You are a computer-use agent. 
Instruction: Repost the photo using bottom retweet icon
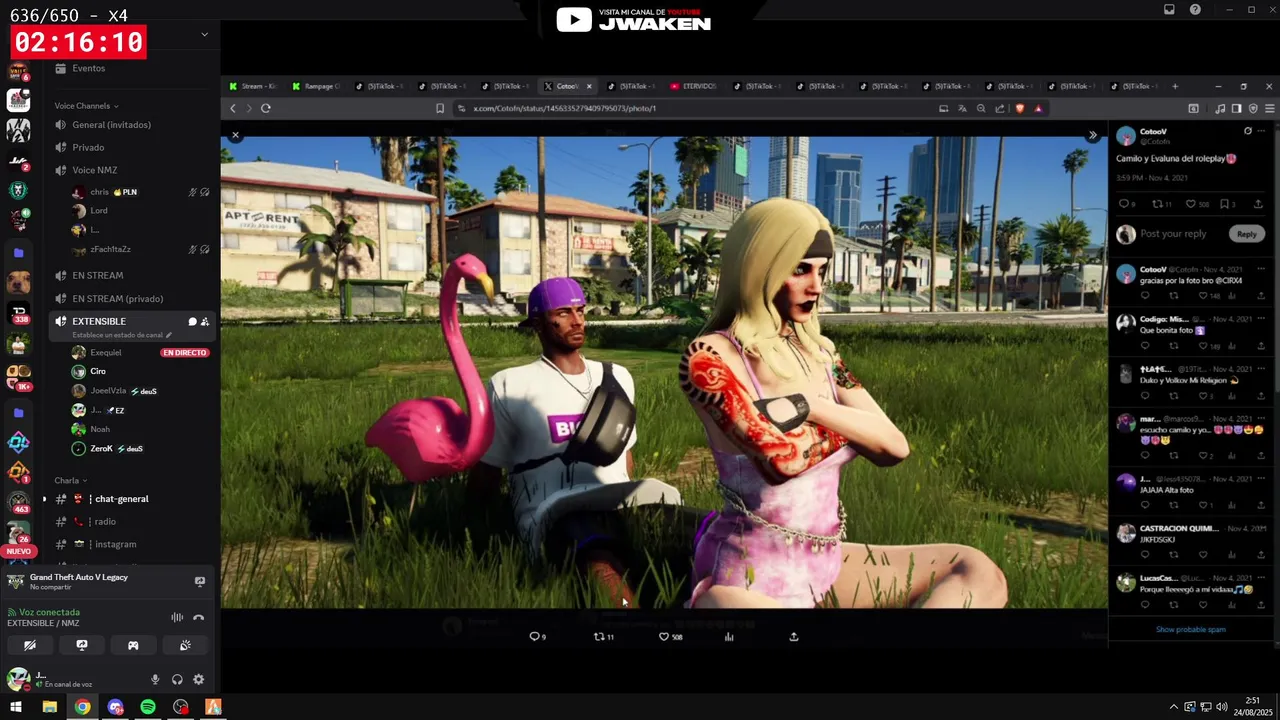click(599, 636)
